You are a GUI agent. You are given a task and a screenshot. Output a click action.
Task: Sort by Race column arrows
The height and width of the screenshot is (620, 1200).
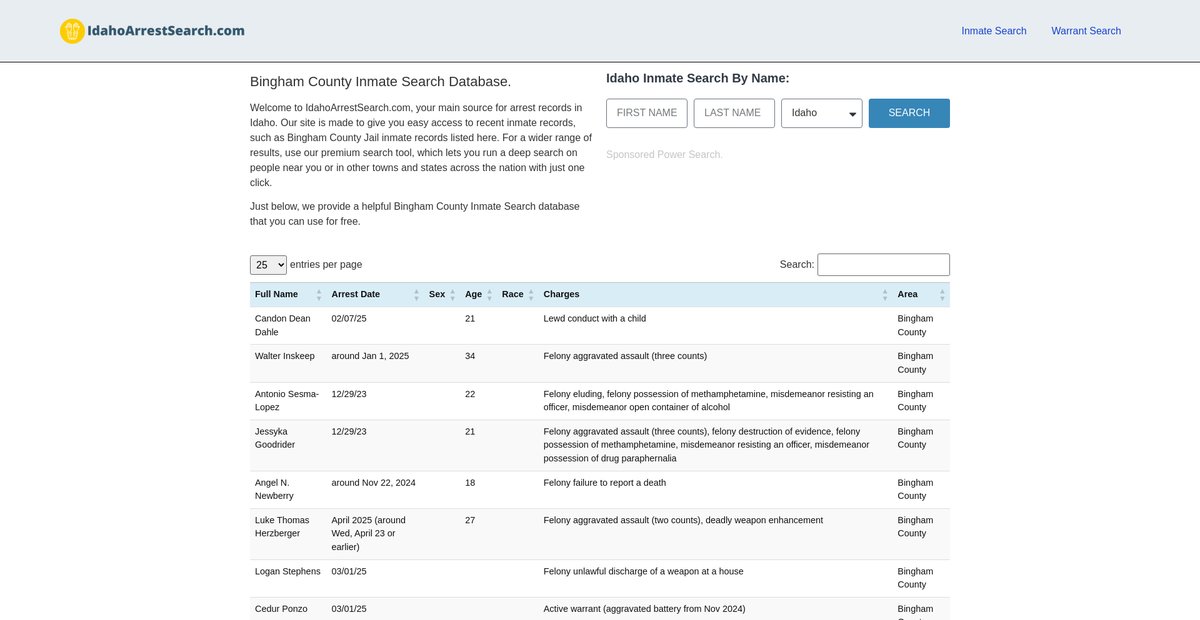531,295
